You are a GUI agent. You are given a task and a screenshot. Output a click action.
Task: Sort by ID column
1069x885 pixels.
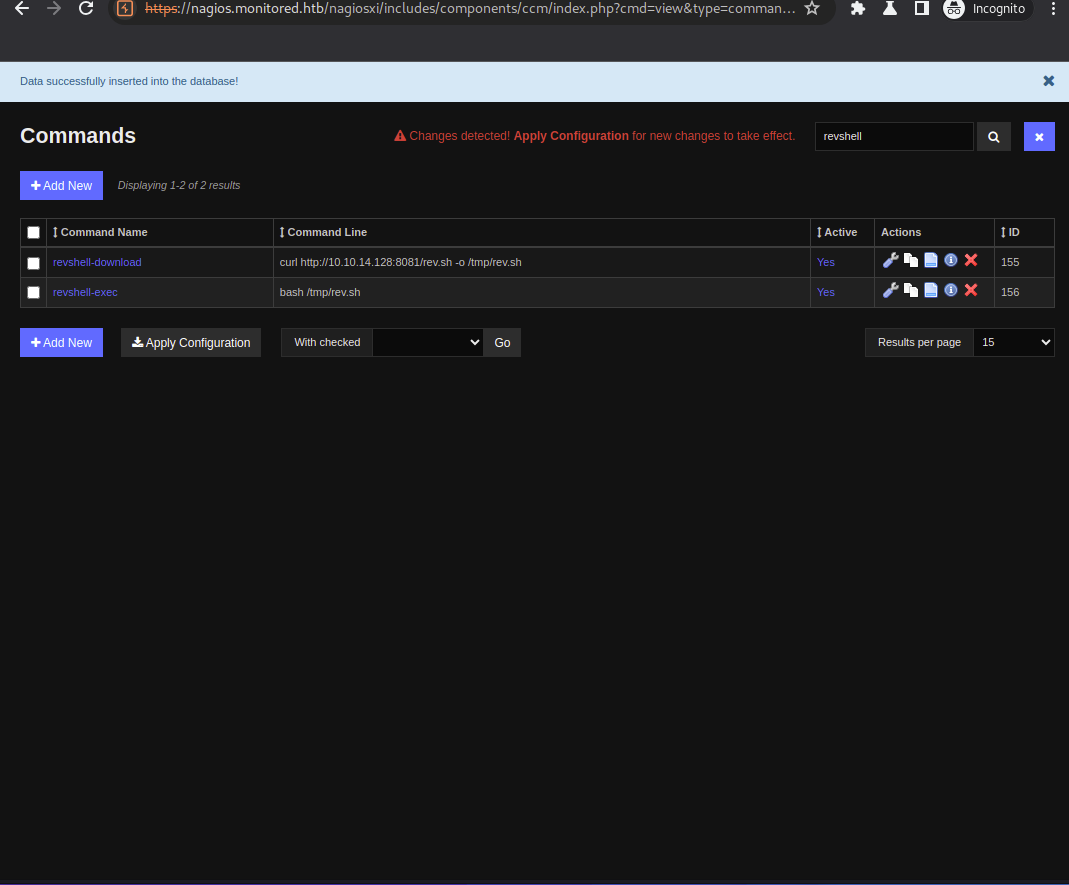click(x=1010, y=232)
